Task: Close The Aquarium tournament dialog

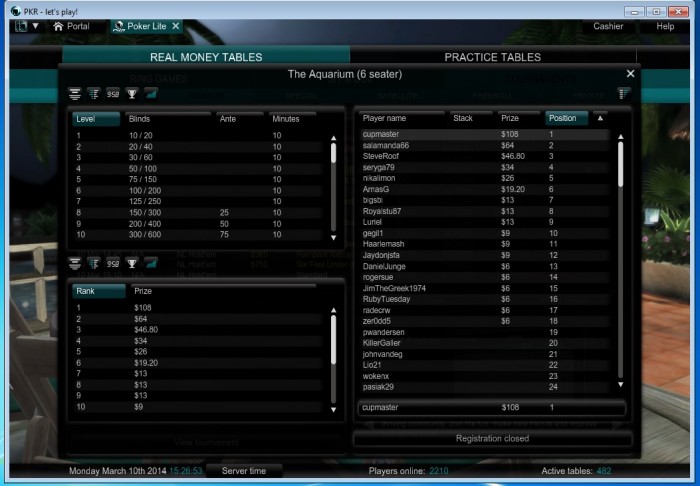Action: coord(630,74)
